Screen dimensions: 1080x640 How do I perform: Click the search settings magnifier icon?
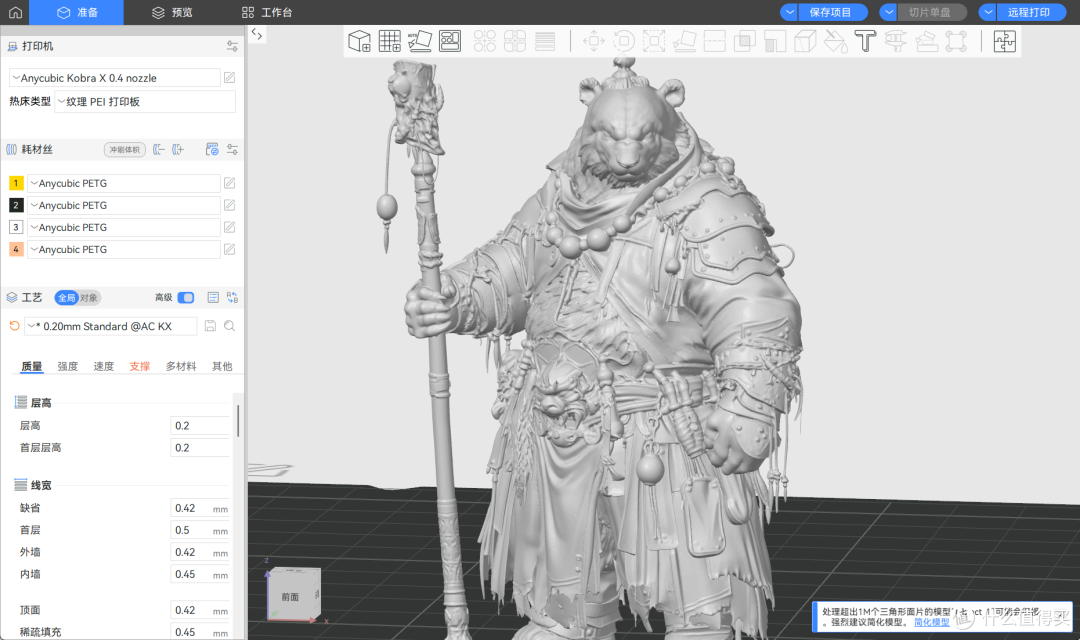coord(229,326)
